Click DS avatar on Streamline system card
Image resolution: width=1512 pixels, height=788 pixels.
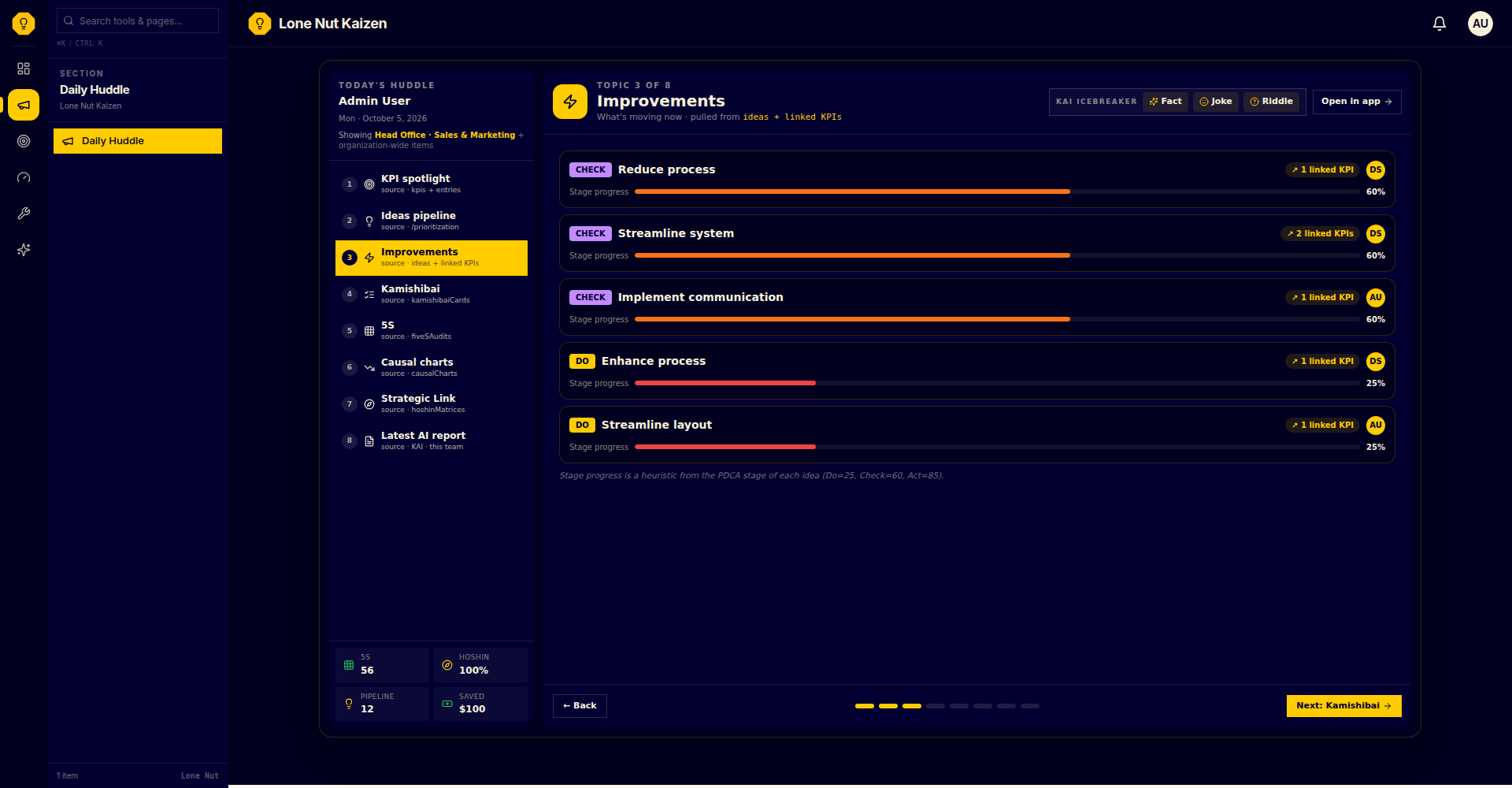point(1376,233)
